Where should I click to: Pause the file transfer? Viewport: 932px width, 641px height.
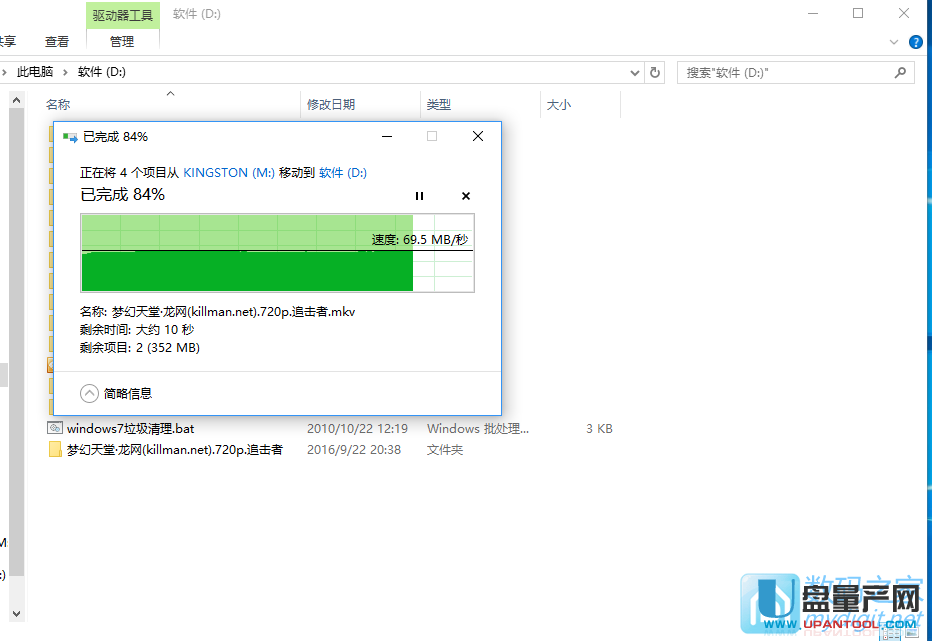click(x=420, y=196)
